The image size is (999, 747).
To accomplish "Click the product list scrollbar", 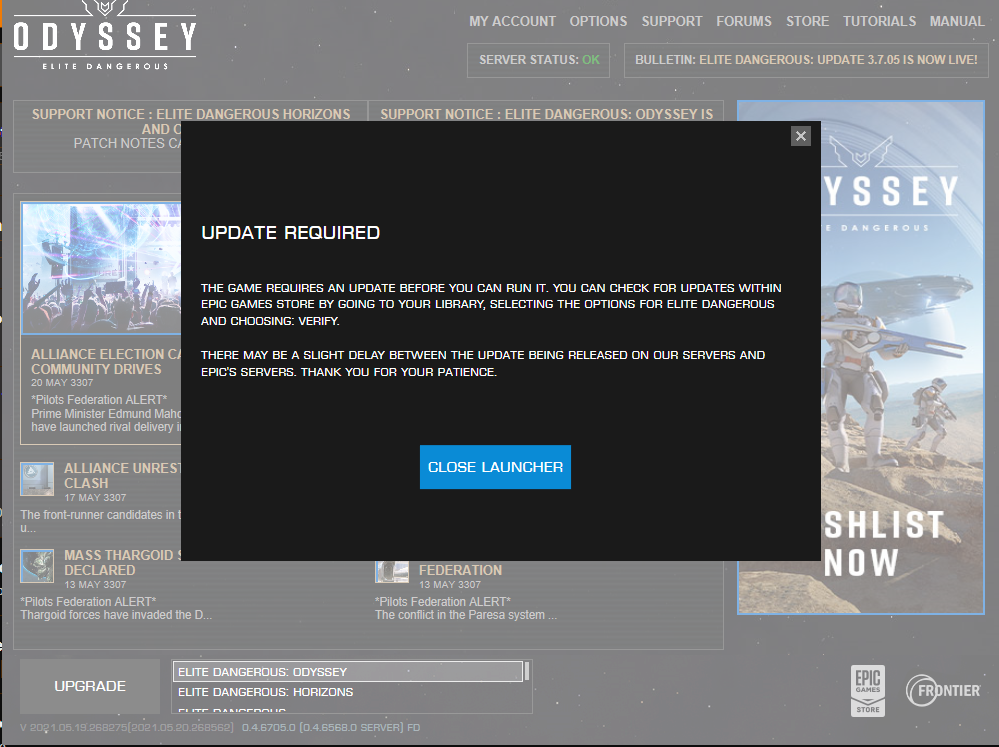I will pos(527,672).
